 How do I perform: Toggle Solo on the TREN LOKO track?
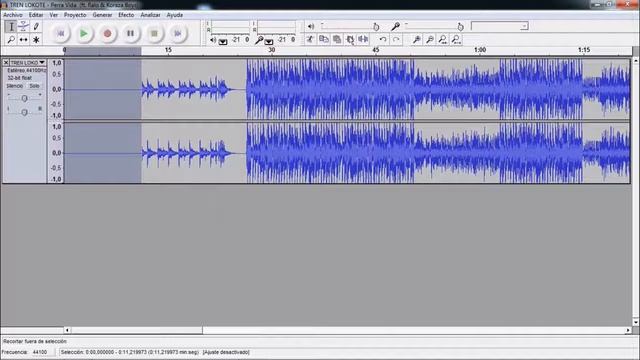[34, 86]
